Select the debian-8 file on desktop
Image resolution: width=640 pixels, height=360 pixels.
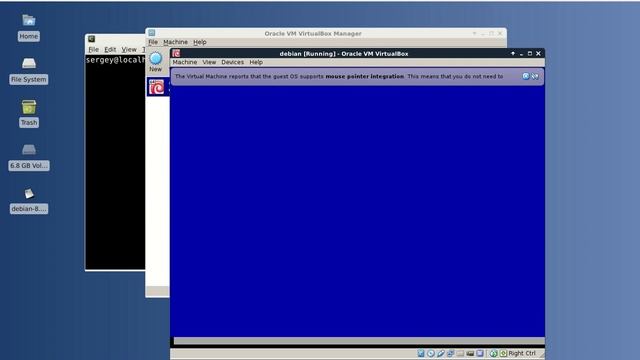coord(29,200)
